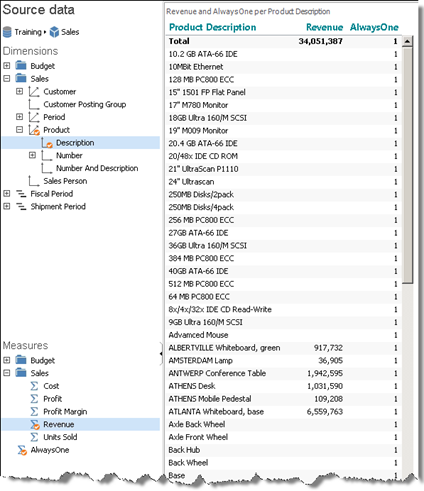
Task: Select Number And Description tree item
Action: click(97, 168)
